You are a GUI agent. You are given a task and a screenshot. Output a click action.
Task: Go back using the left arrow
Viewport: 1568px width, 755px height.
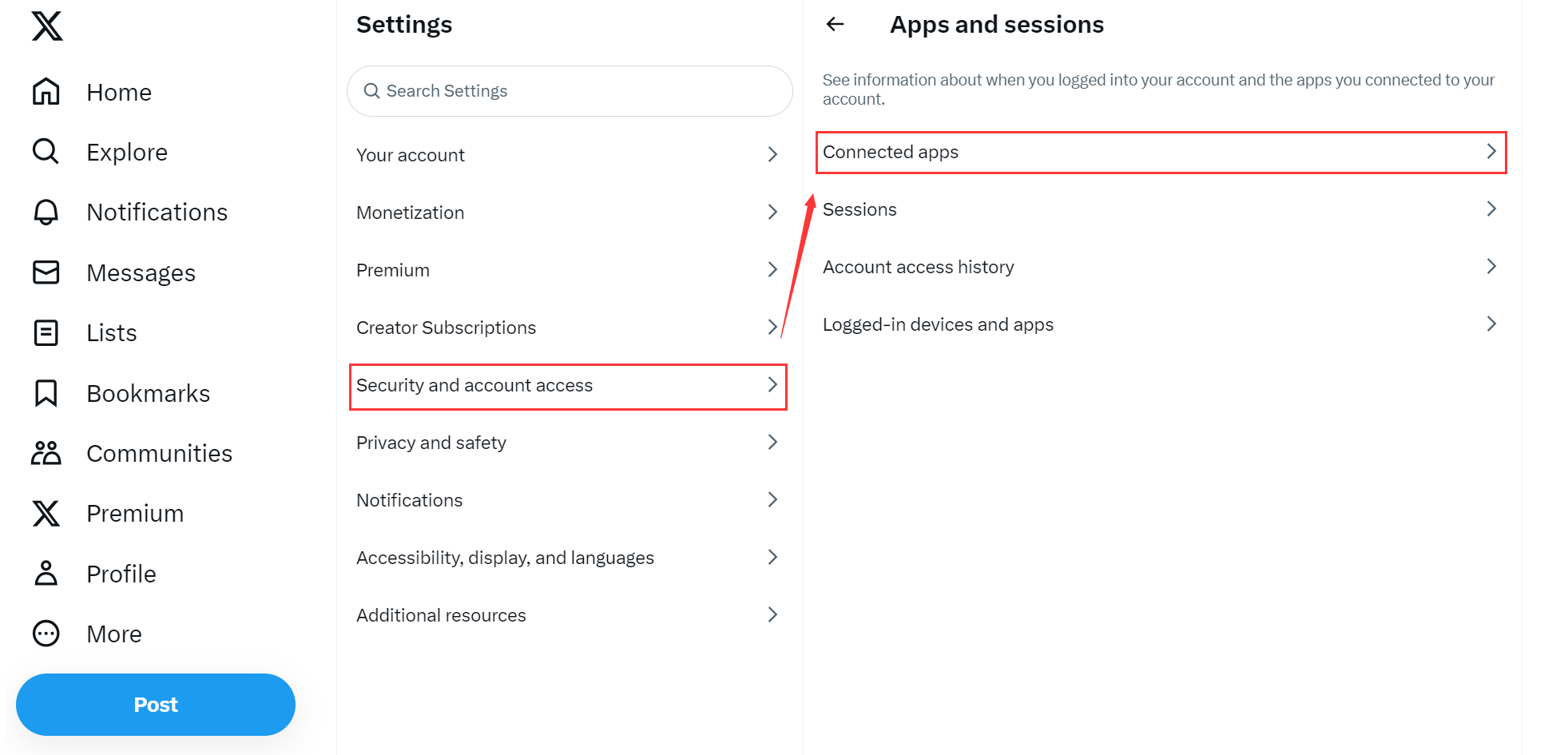(836, 25)
